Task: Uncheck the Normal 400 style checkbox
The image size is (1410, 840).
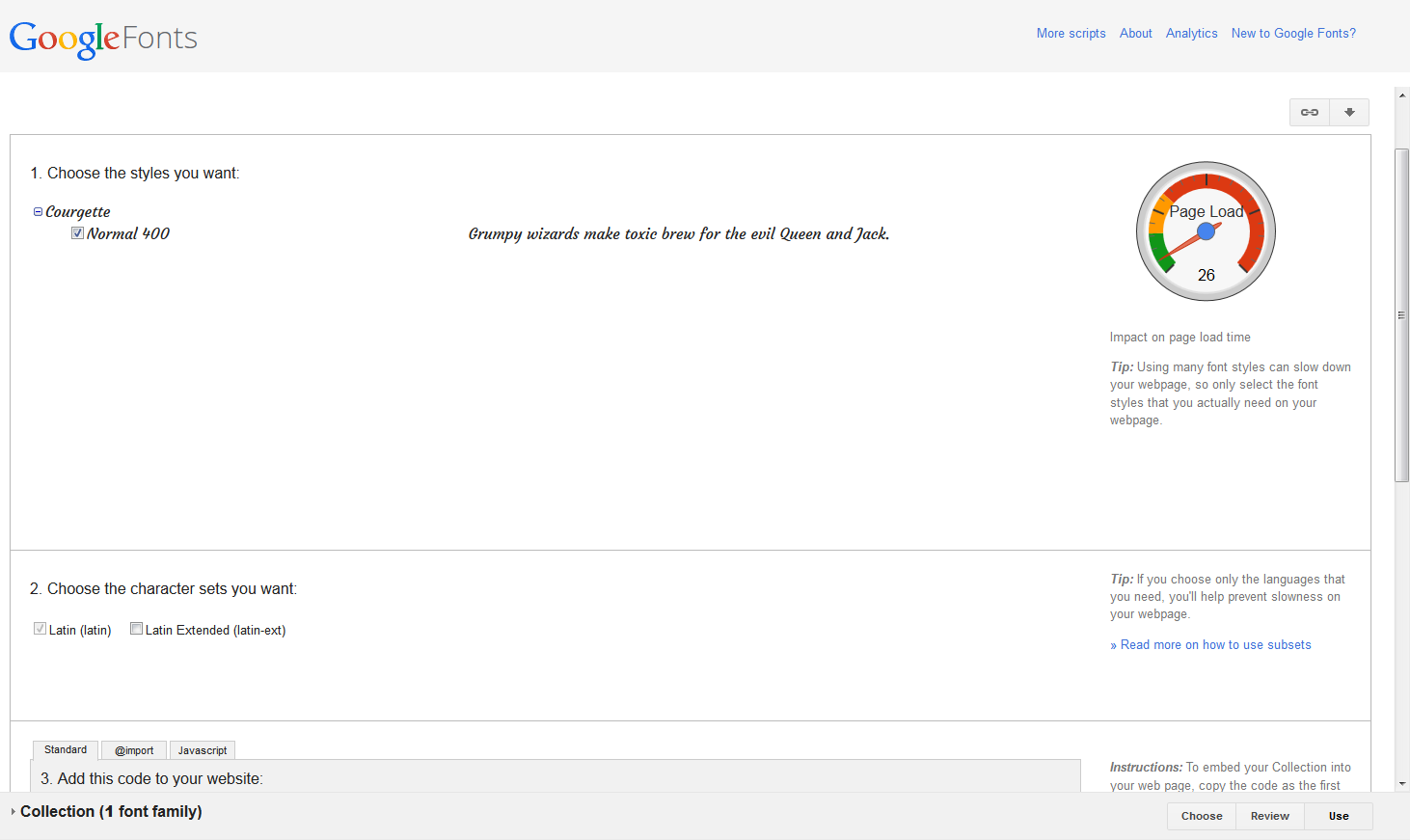Action: [77, 233]
